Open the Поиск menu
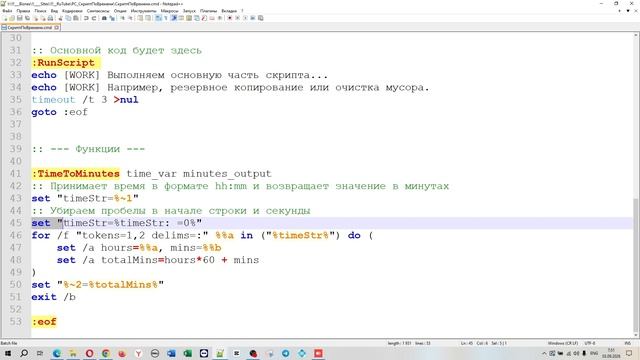 (x=40, y=11)
